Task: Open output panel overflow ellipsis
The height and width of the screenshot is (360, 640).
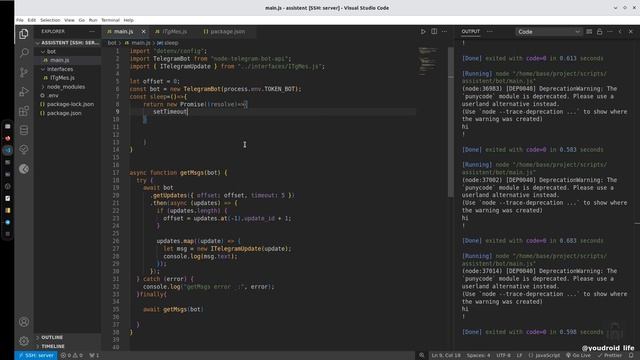Action: point(610,31)
